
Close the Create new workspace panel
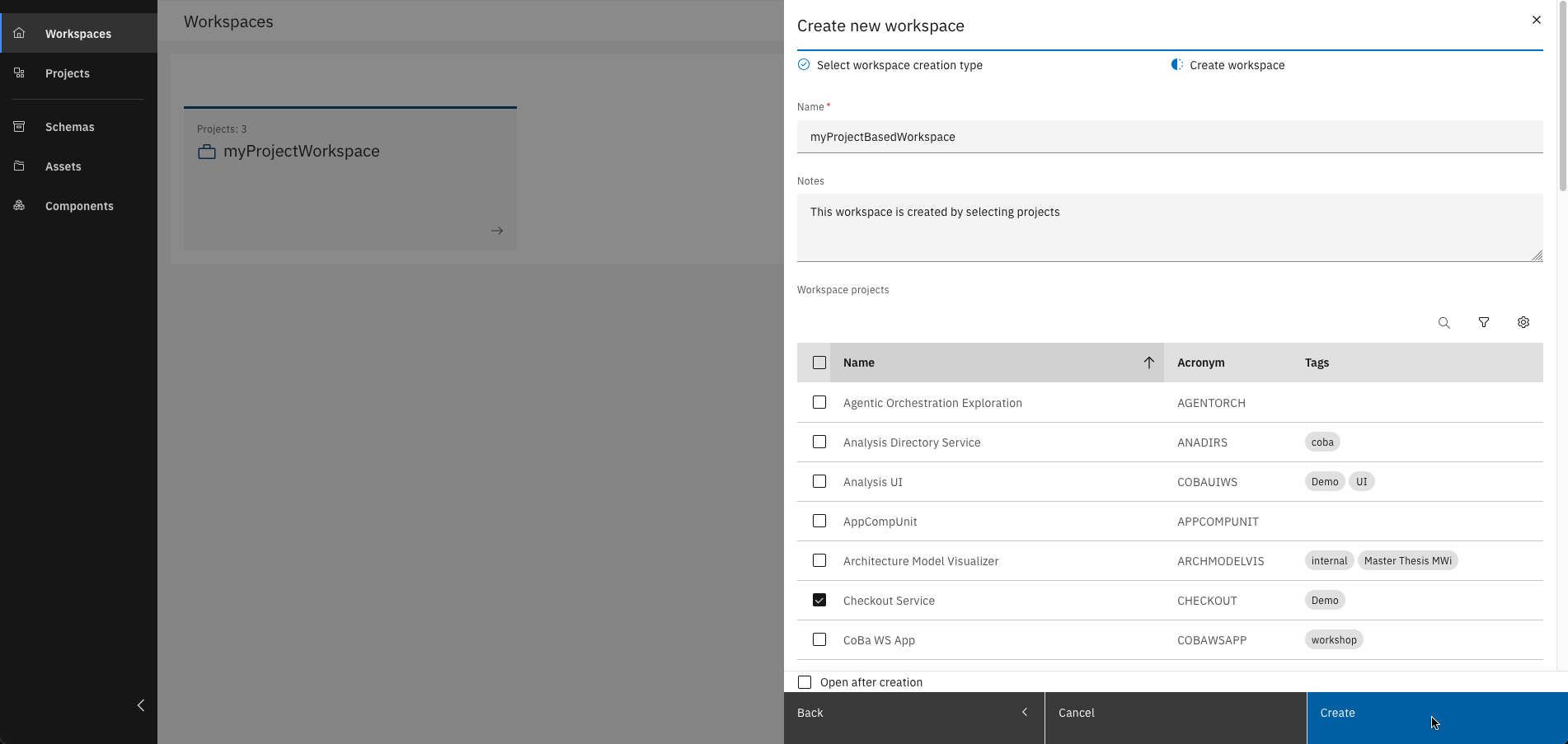click(1536, 20)
